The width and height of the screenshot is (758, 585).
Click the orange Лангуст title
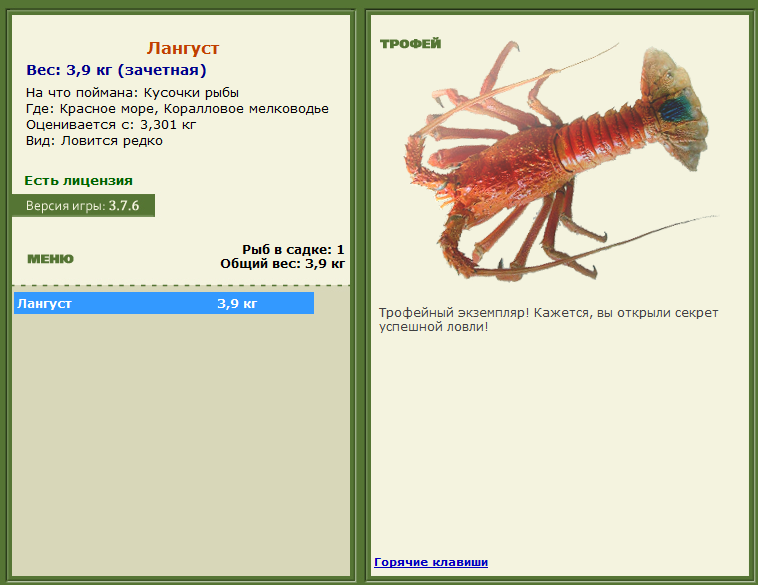(183, 48)
